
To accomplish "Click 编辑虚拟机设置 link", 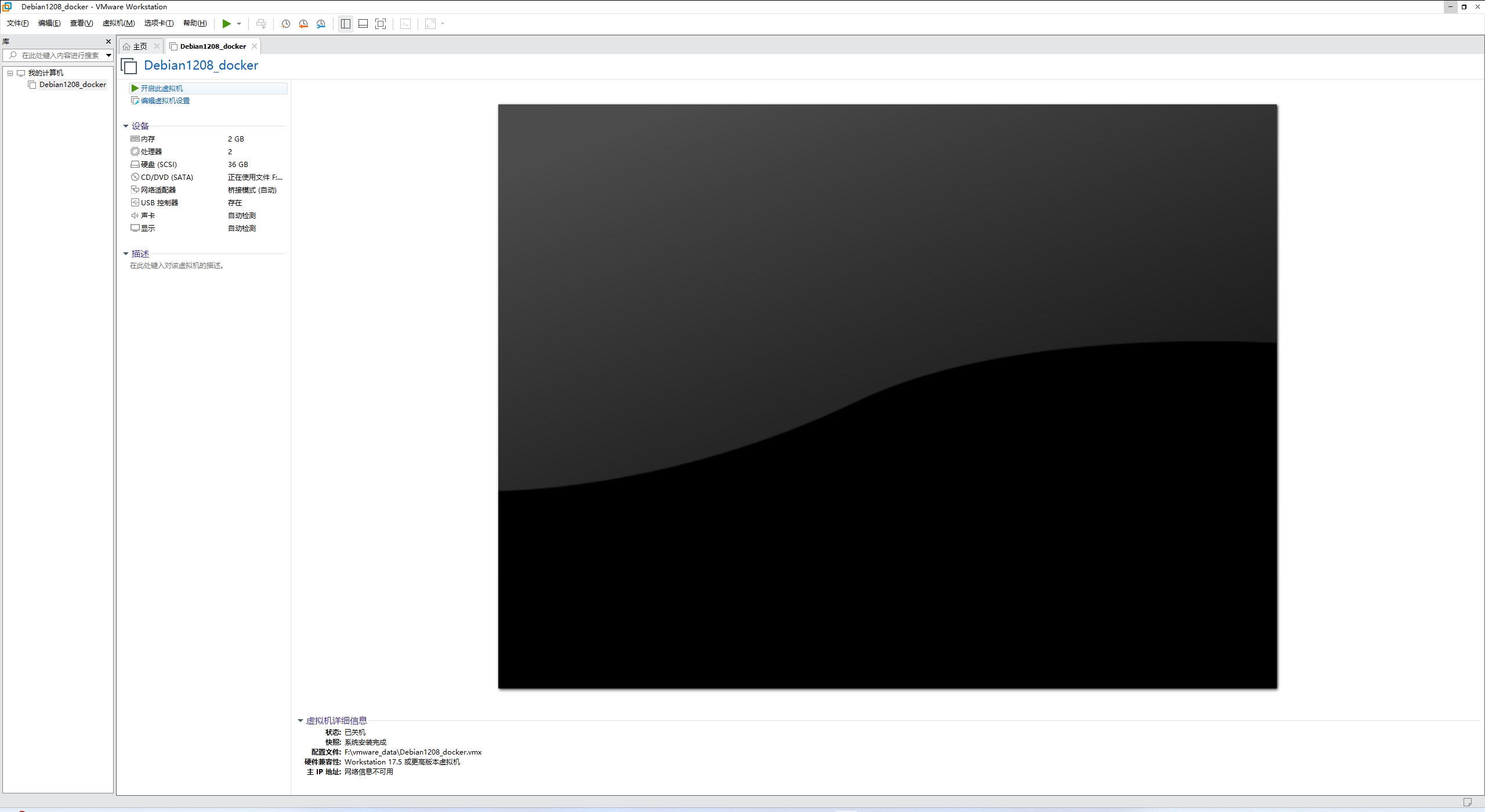I will point(165,101).
